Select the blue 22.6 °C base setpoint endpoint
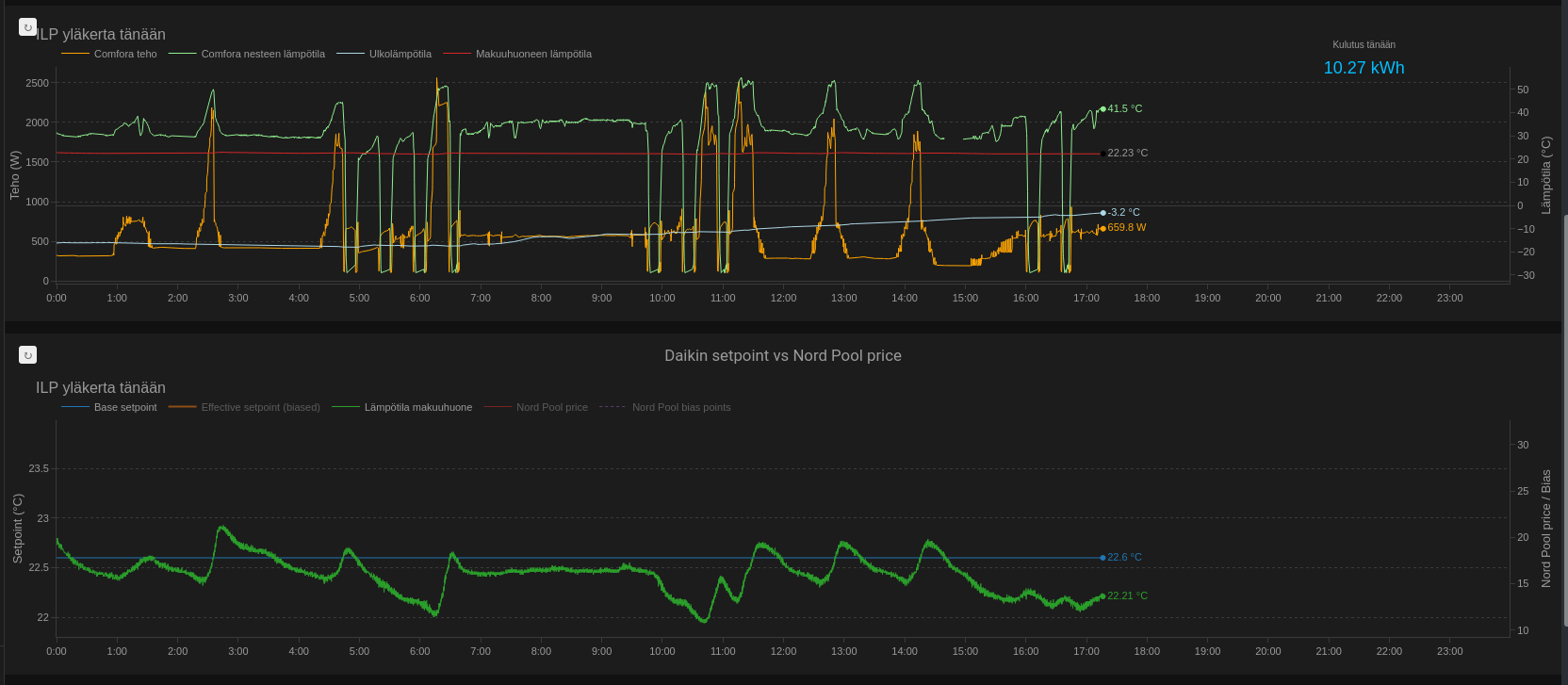This screenshot has height=685, width=1568. (1103, 558)
